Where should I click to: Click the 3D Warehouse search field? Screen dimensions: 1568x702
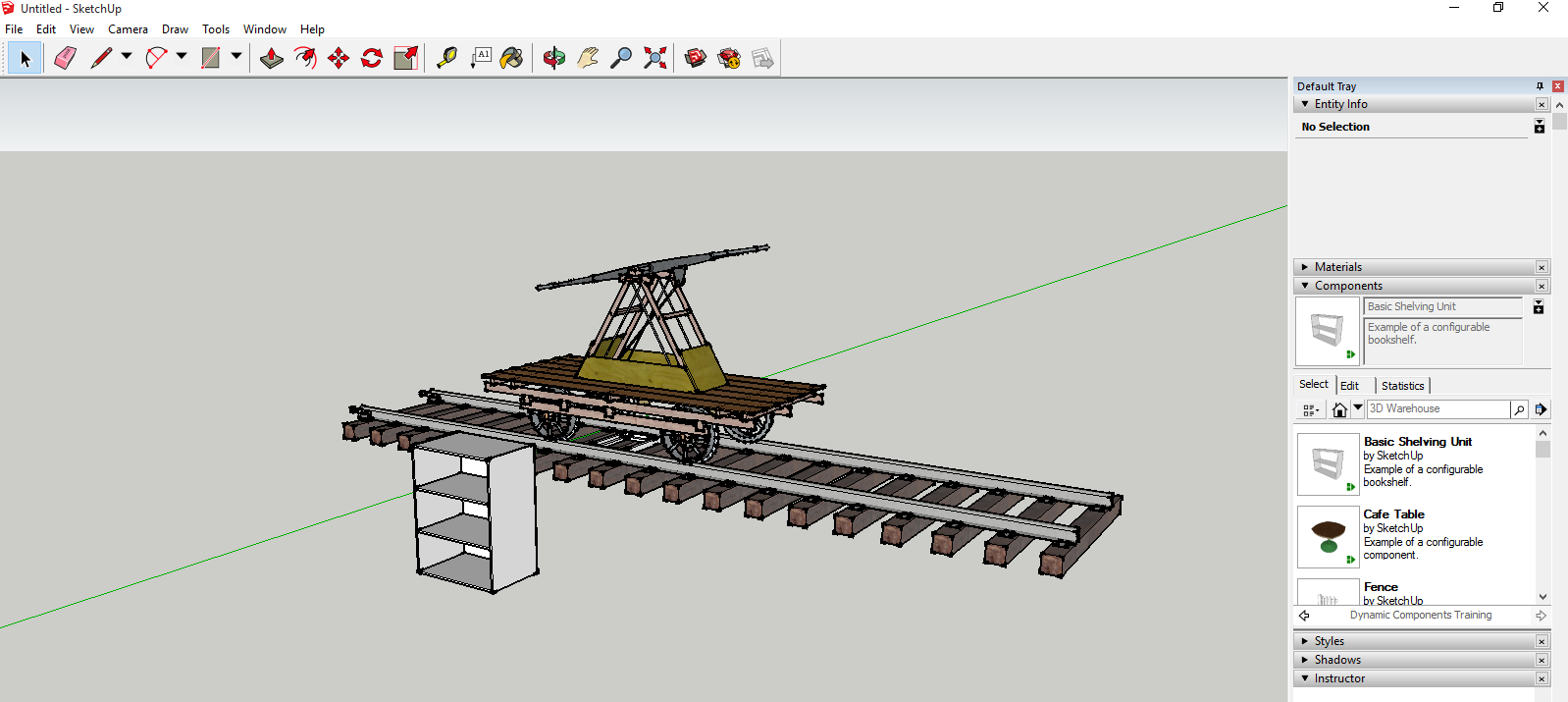pyautogui.click(x=1437, y=409)
